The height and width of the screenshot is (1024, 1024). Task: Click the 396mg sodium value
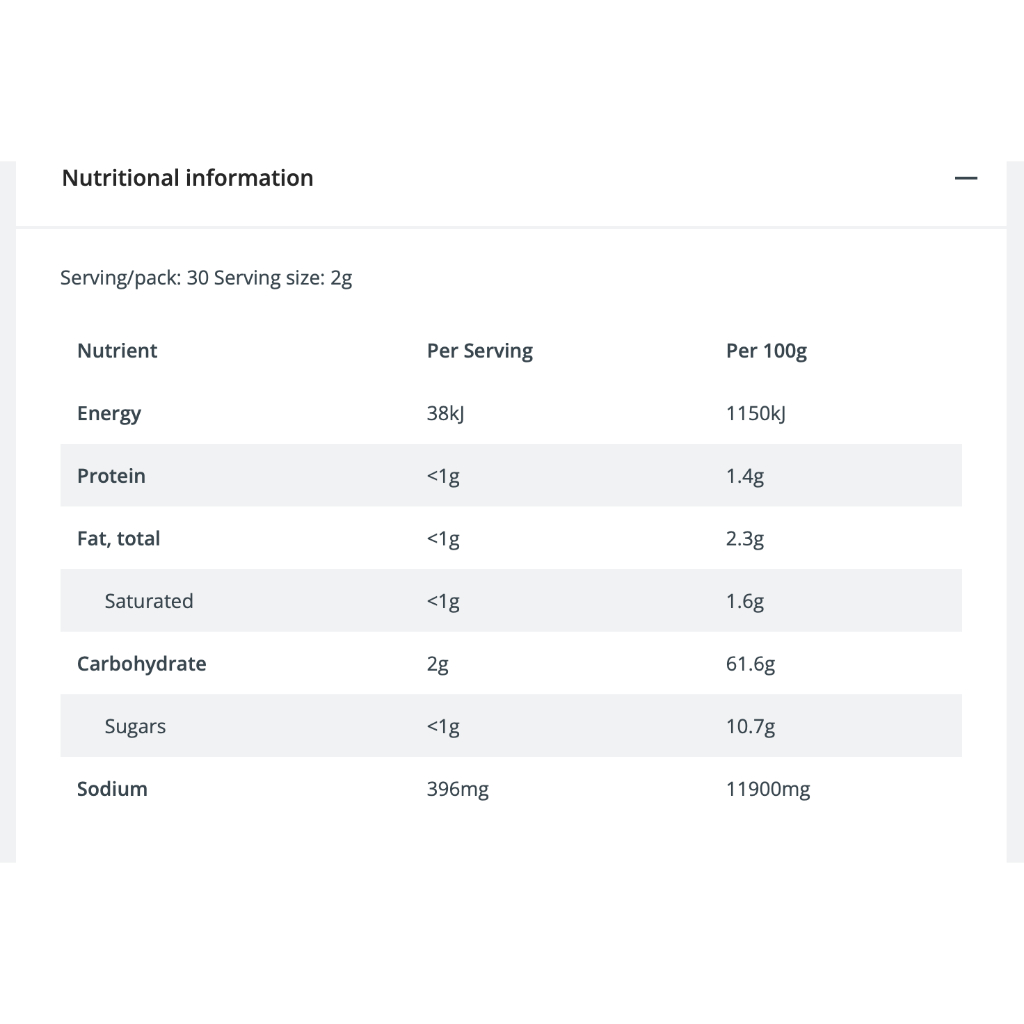point(458,789)
